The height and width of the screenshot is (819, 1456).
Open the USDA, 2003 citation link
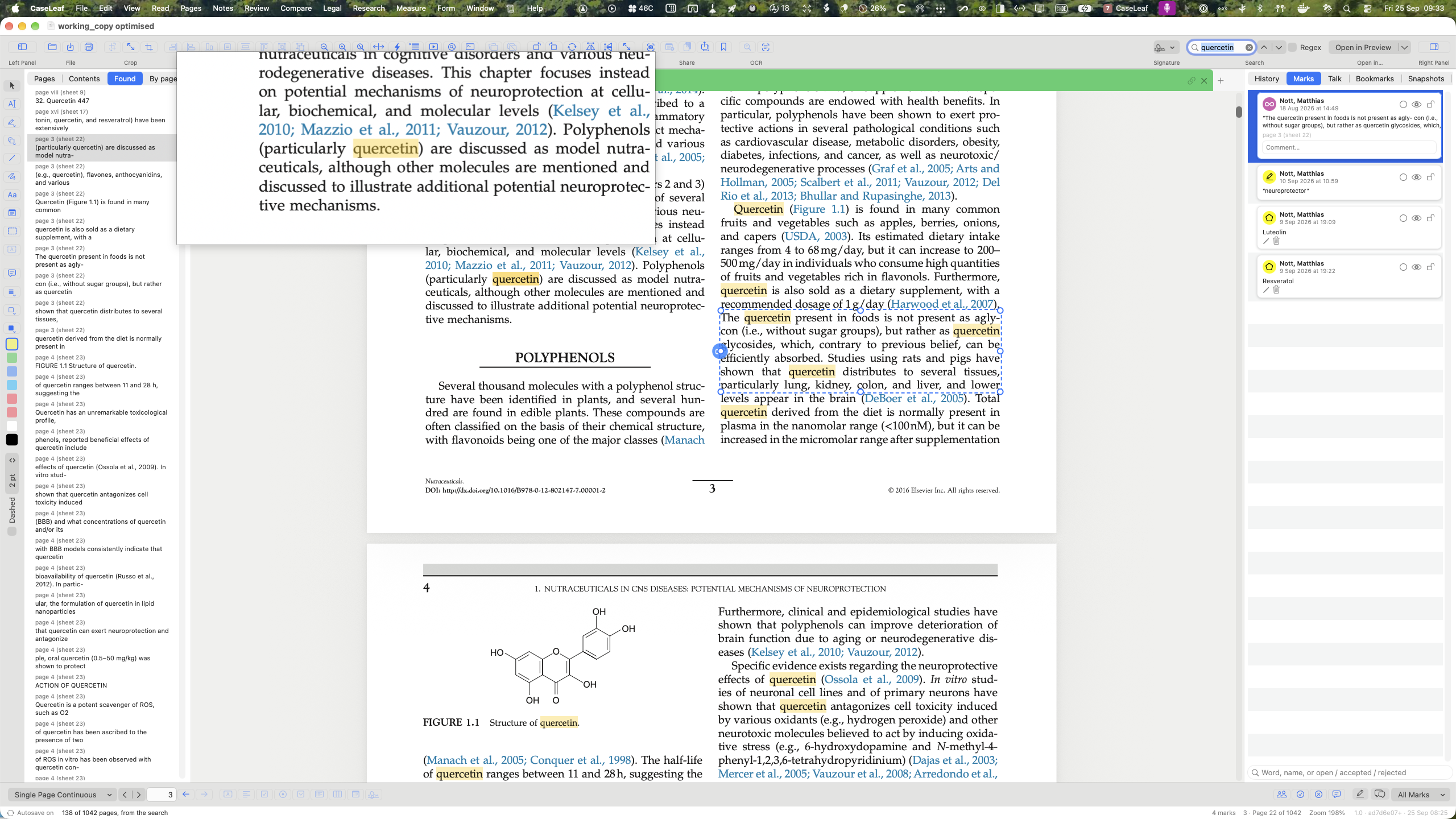(816, 237)
